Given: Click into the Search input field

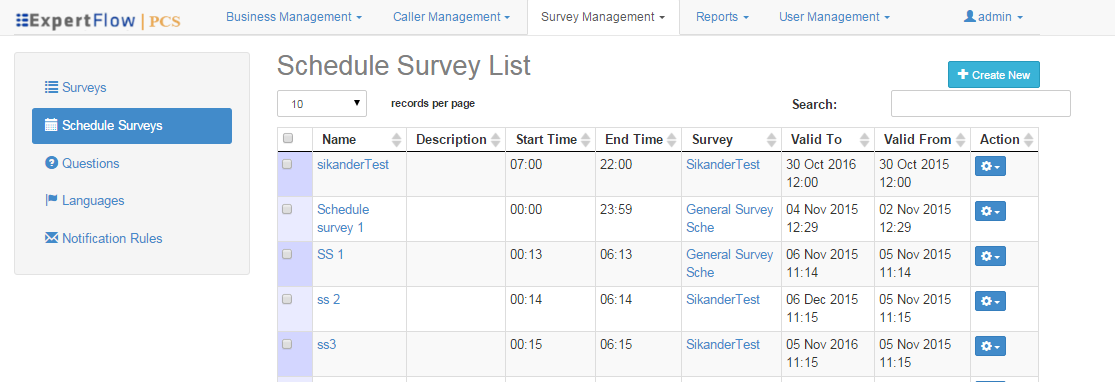Looking at the screenshot, I should pos(981,103).
